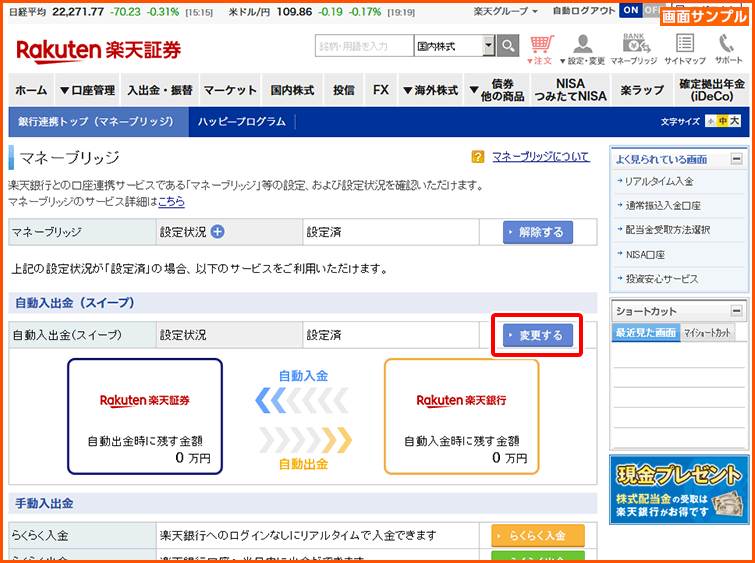Collapse the ショートカット panel
Screen dimensions: 755x563
(x=736, y=311)
